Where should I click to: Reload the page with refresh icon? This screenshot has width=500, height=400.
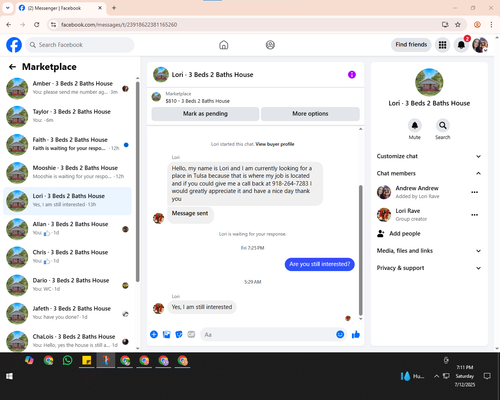(x=37, y=25)
